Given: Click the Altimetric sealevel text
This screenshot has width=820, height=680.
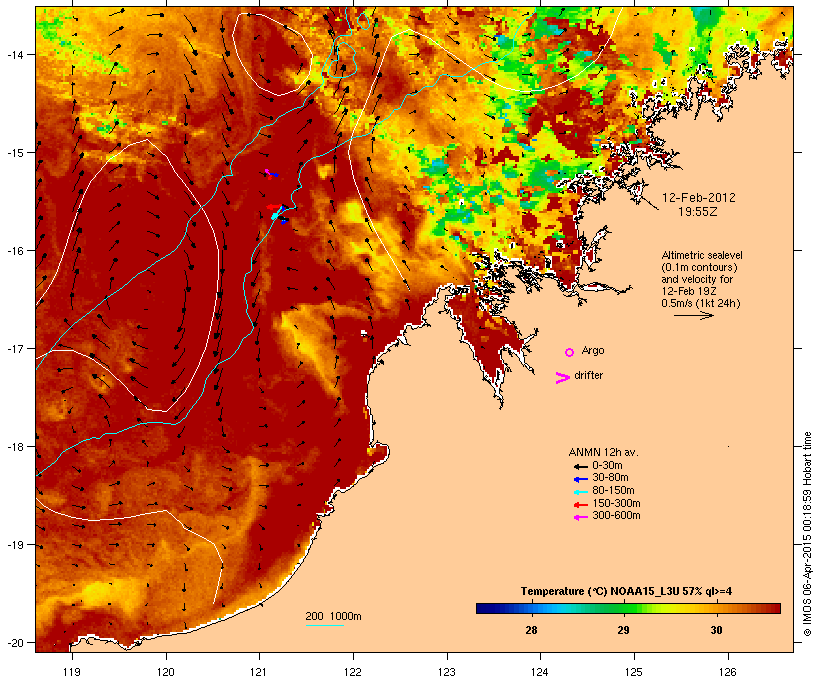Looking at the screenshot, I should click(x=702, y=255).
